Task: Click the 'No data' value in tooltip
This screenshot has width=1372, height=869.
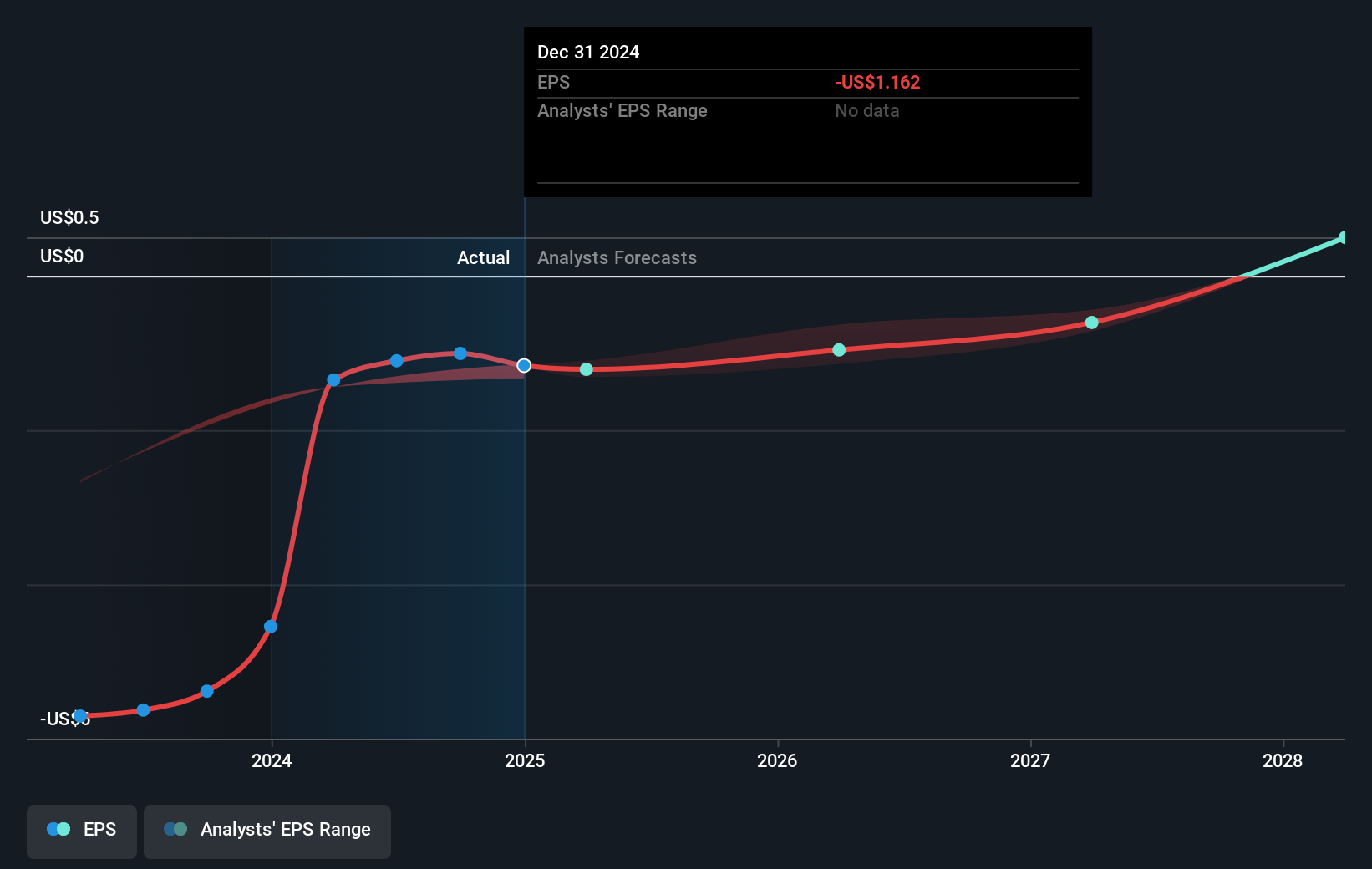Action: [x=867, y=111]
